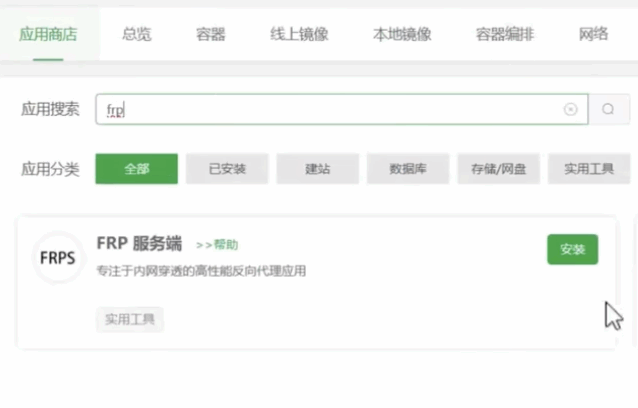Select the 线上镜像 tab

point(300,34)
